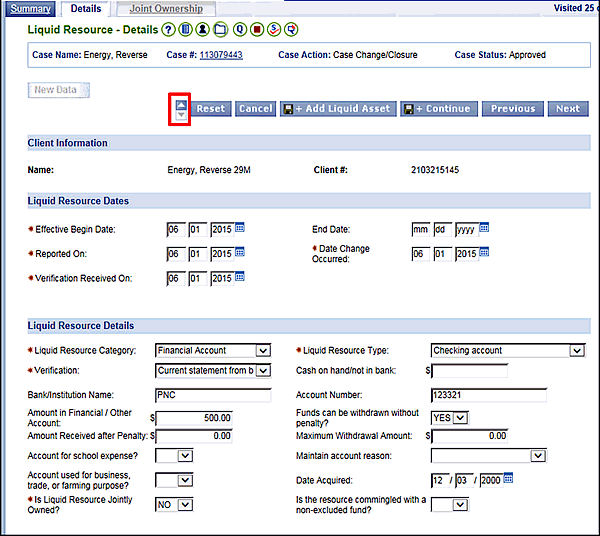Expand Funds can be withdrawn without penalty dropdown
Screen dimensions: 600x536
(x=461, y=417)
